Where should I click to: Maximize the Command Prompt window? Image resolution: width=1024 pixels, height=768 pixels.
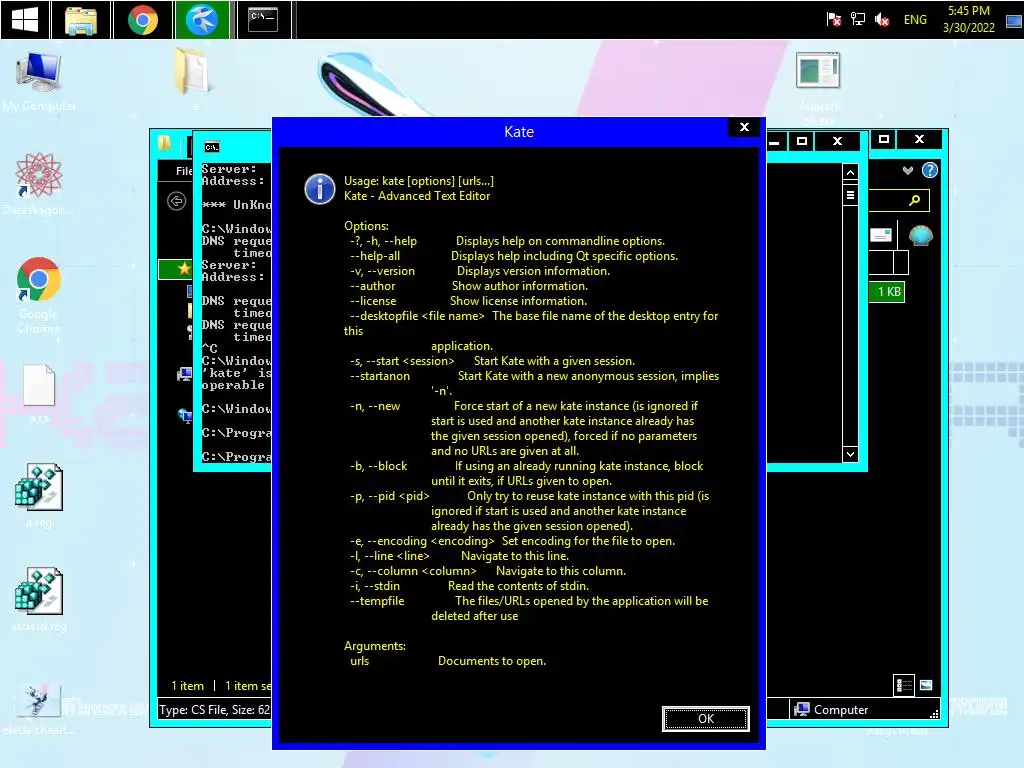coord(802,141)
